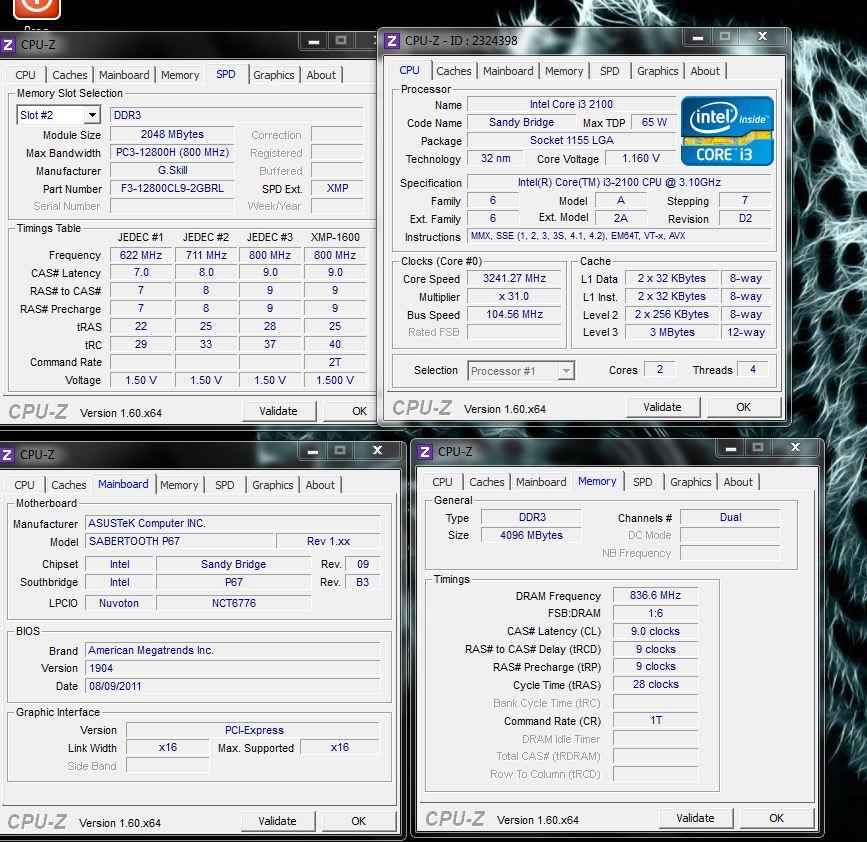867x842 pixels.
Task: Click the Max Bandwidth PC3-12800H value
Action: click(172, 152)
